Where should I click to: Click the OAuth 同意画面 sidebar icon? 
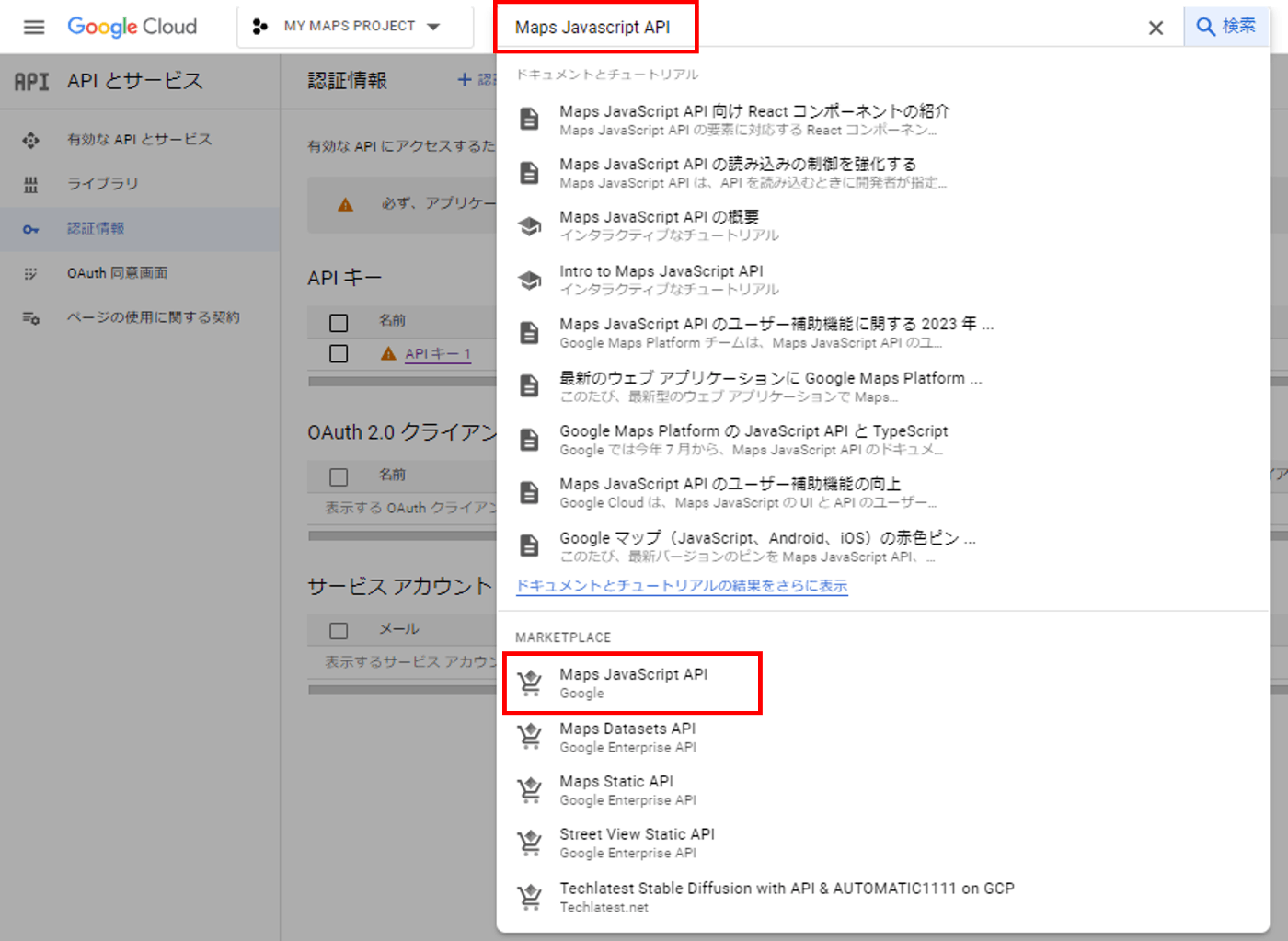point(31,274)
